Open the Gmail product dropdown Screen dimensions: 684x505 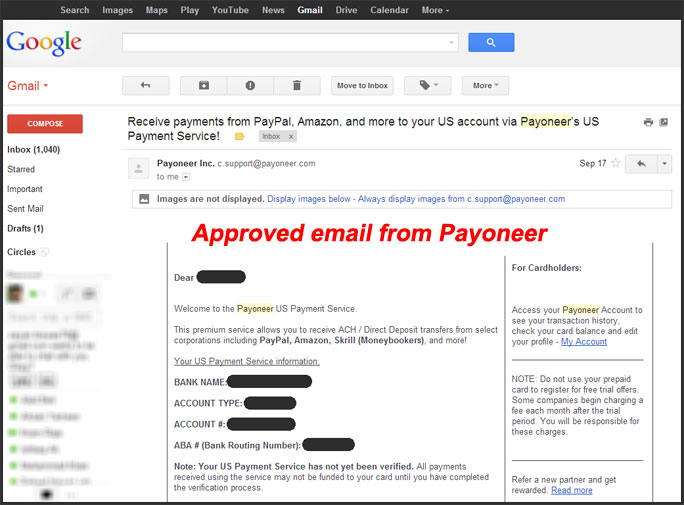[x=27, y=85]
